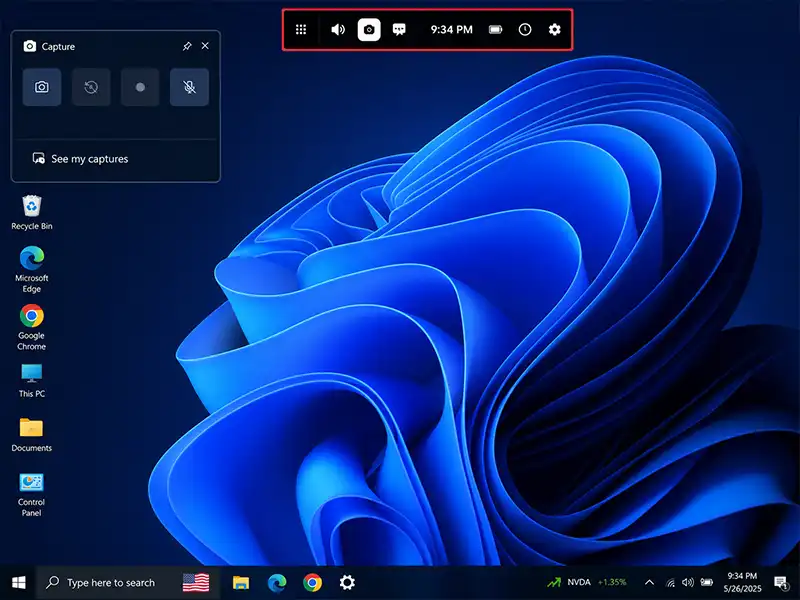This screenshot has height=600, width=800.
Task: Click the 9:34 PM time in Game Bar
Action: point(452,30)
